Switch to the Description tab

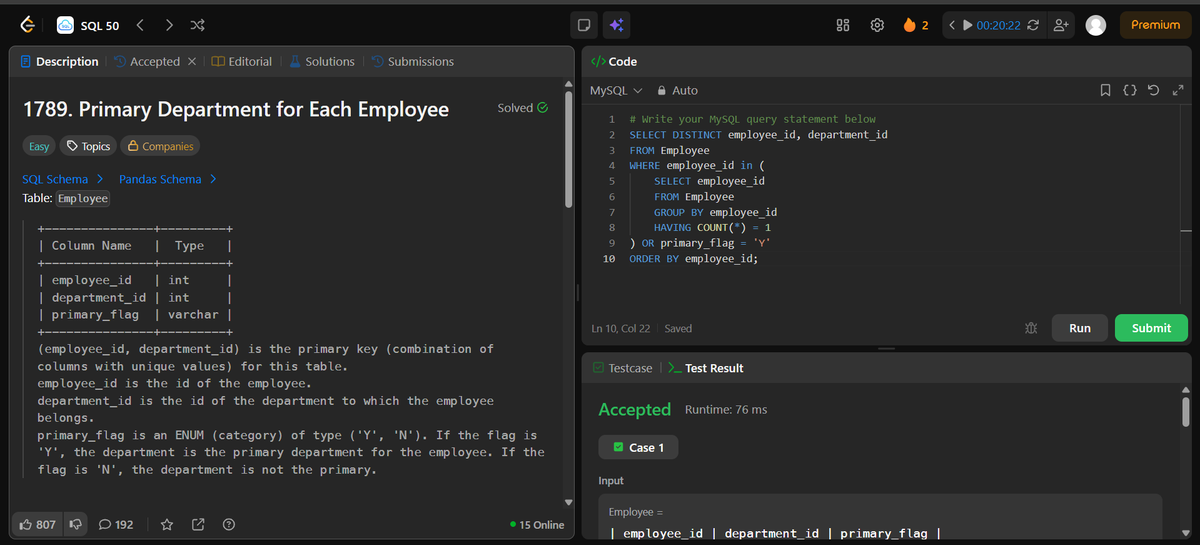click(60, 61)
